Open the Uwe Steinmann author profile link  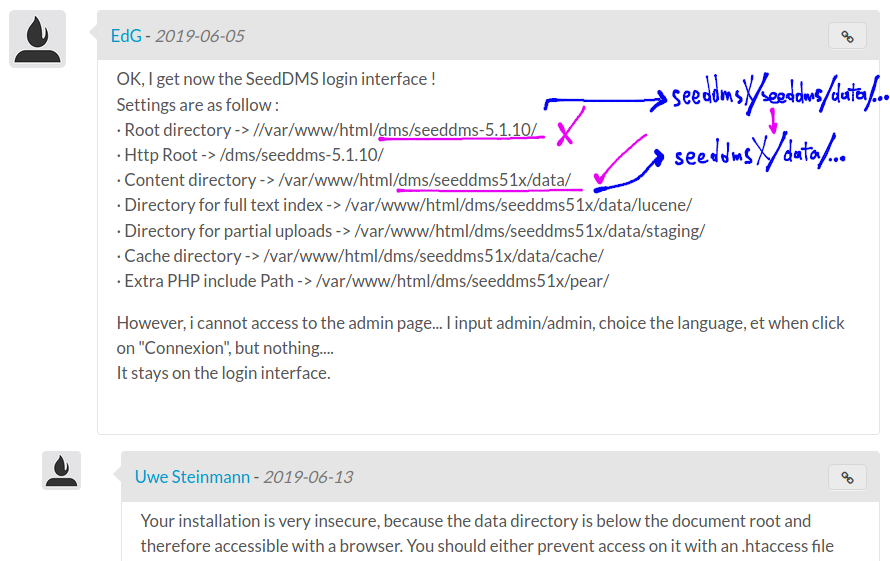coord(192,477)
